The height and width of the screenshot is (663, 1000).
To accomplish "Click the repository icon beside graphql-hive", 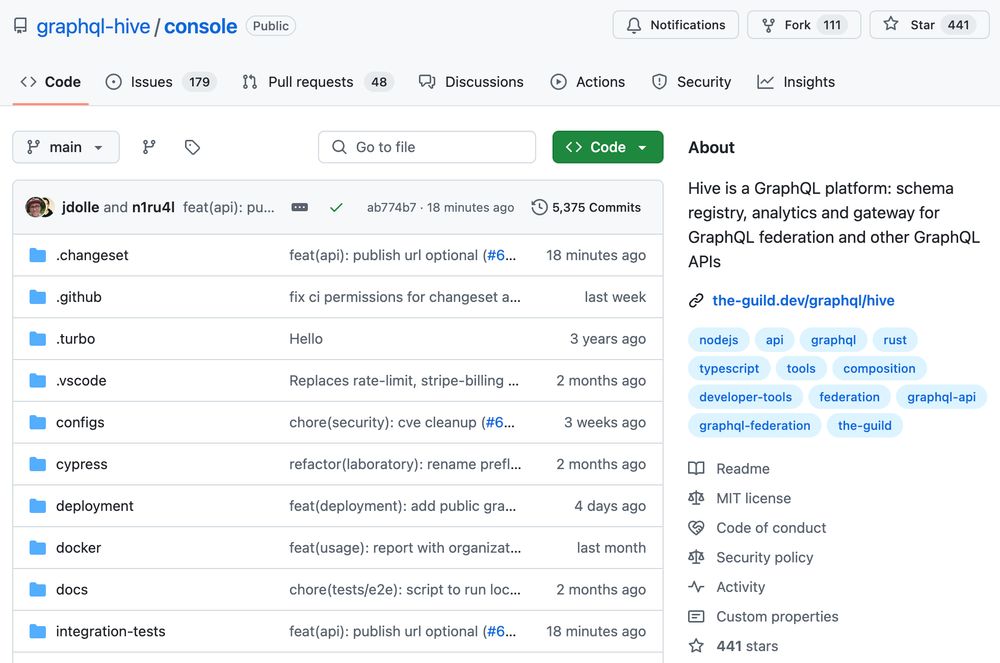I will click(x=20, y=26).
